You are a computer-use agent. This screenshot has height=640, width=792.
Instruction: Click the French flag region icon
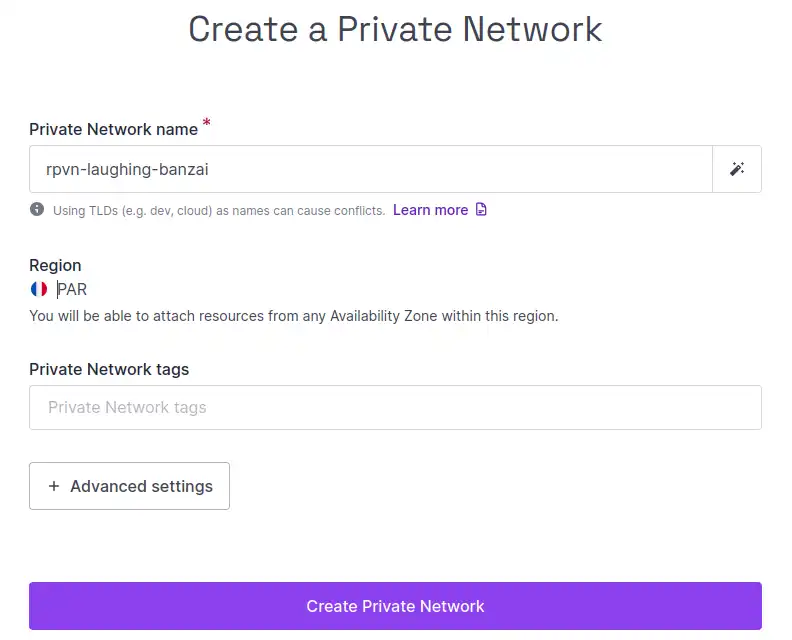[x=39, y=289]
